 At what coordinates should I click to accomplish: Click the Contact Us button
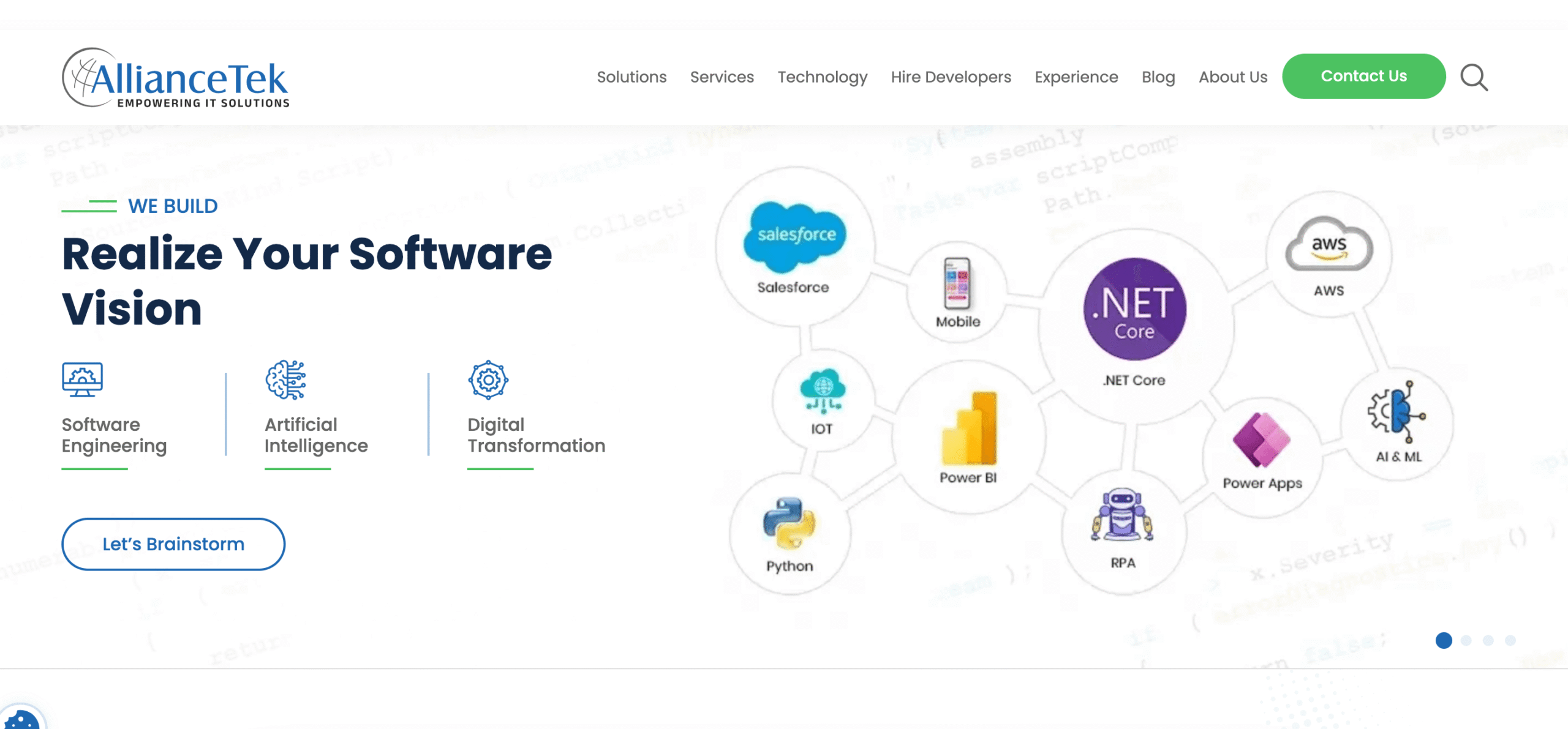1363,76
